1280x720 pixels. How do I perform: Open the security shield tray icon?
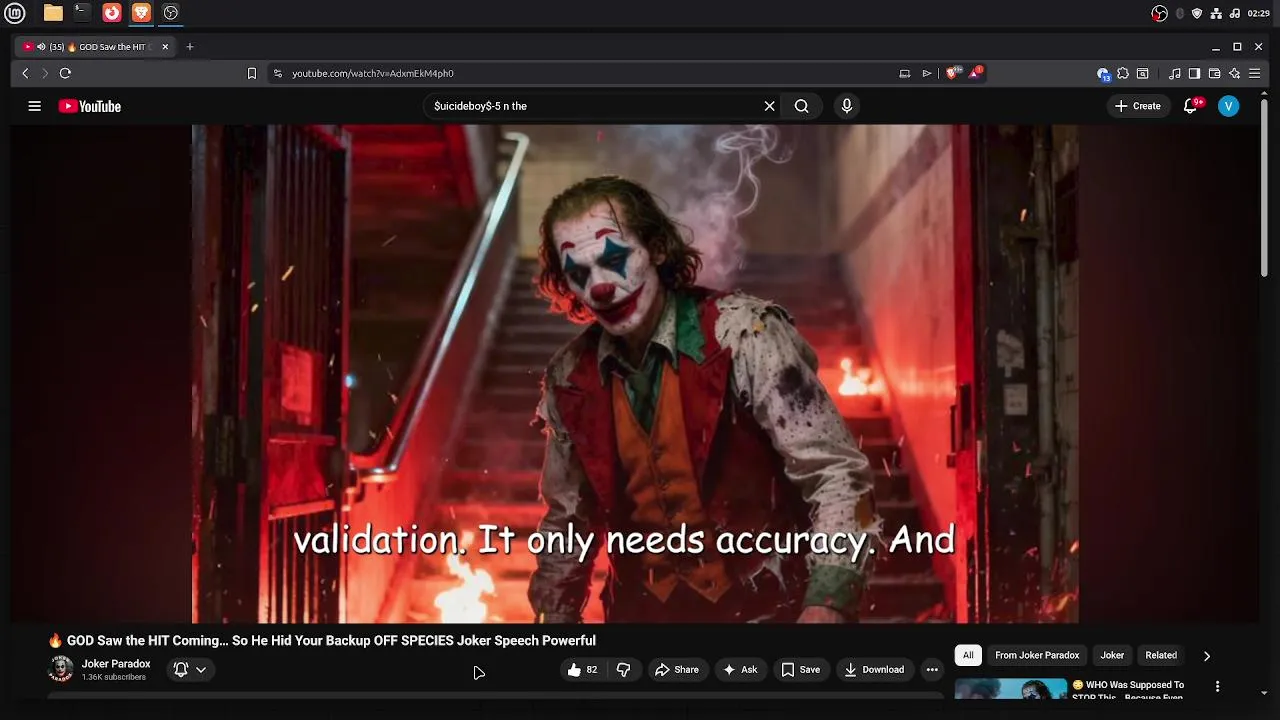[x=1197, y=13]
